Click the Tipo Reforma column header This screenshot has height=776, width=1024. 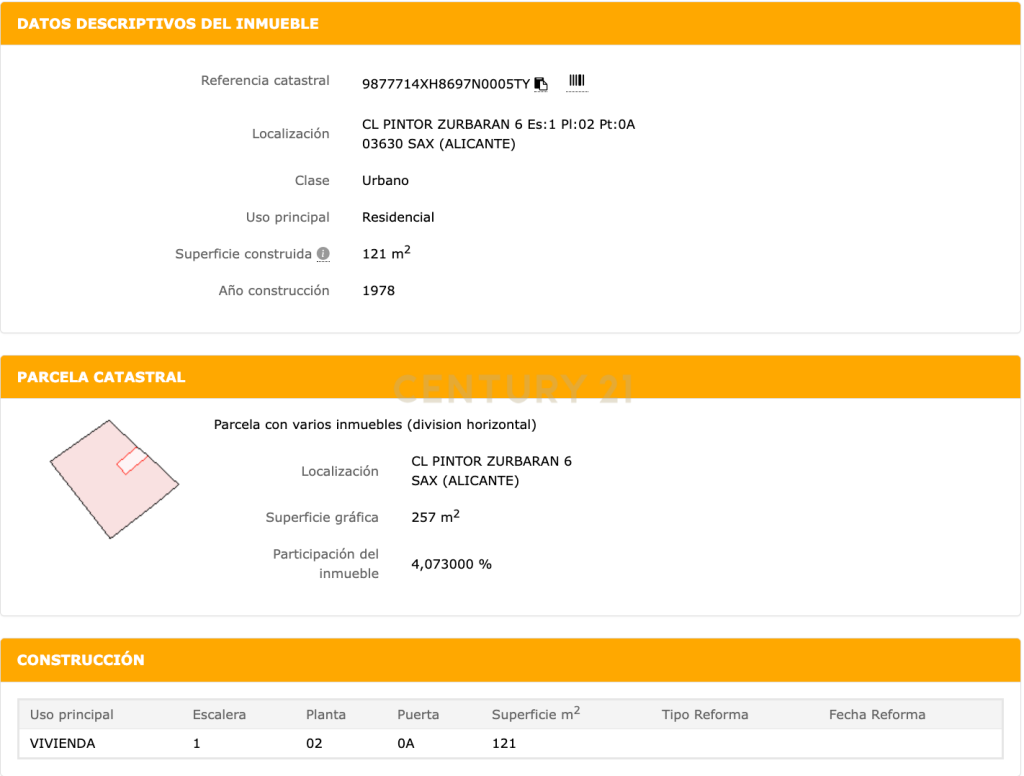tap(704, 715)
